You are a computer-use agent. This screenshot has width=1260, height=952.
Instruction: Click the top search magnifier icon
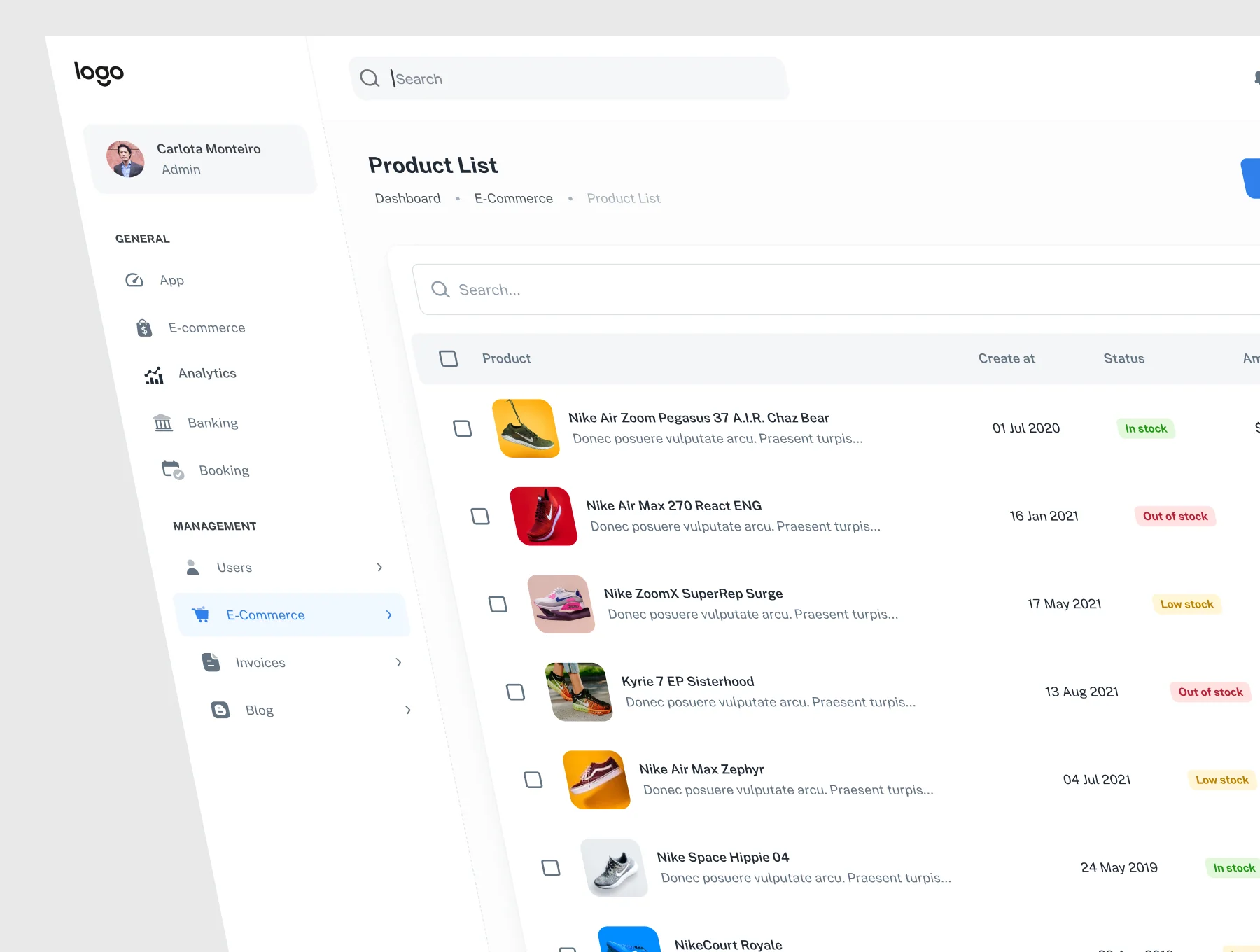click(370, 78)
